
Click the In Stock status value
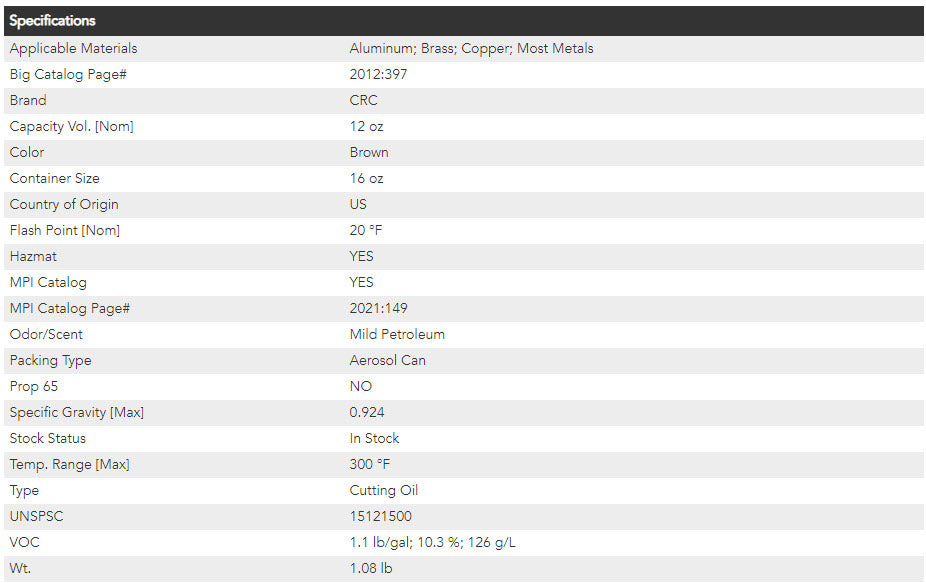[374, 438]
